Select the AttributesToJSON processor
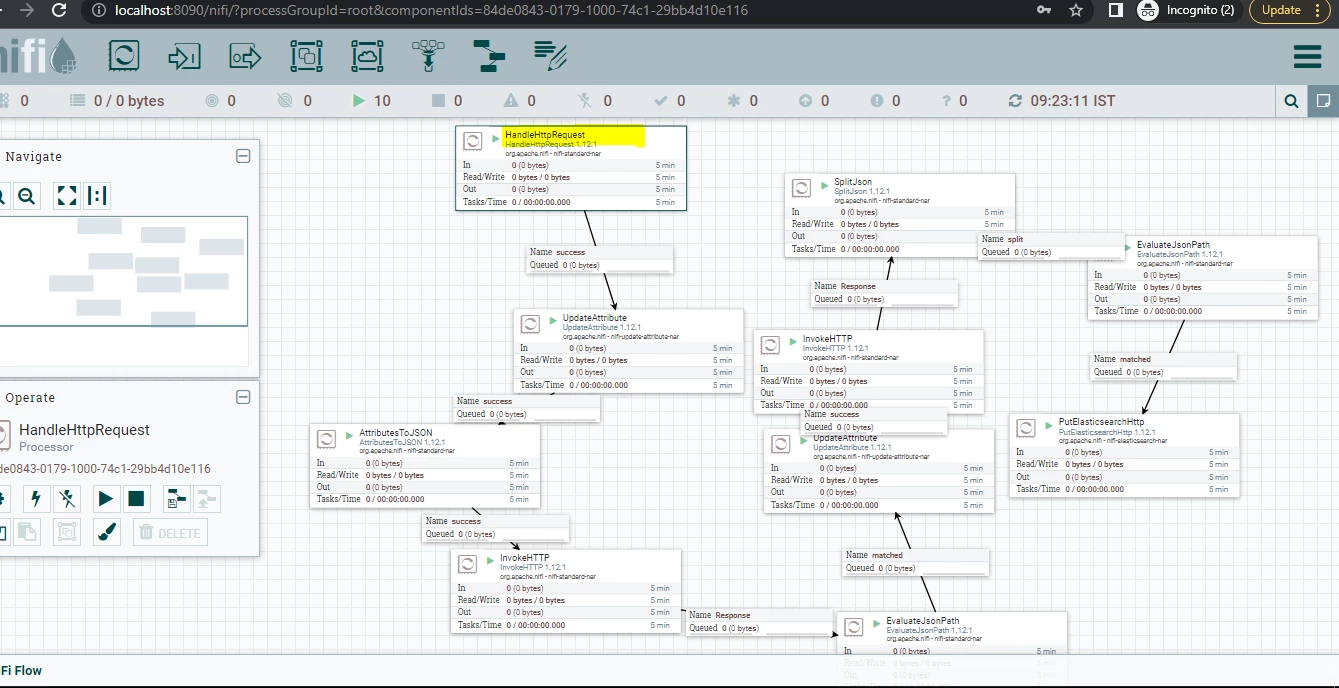1339x688 pixels. click(425, 466)
